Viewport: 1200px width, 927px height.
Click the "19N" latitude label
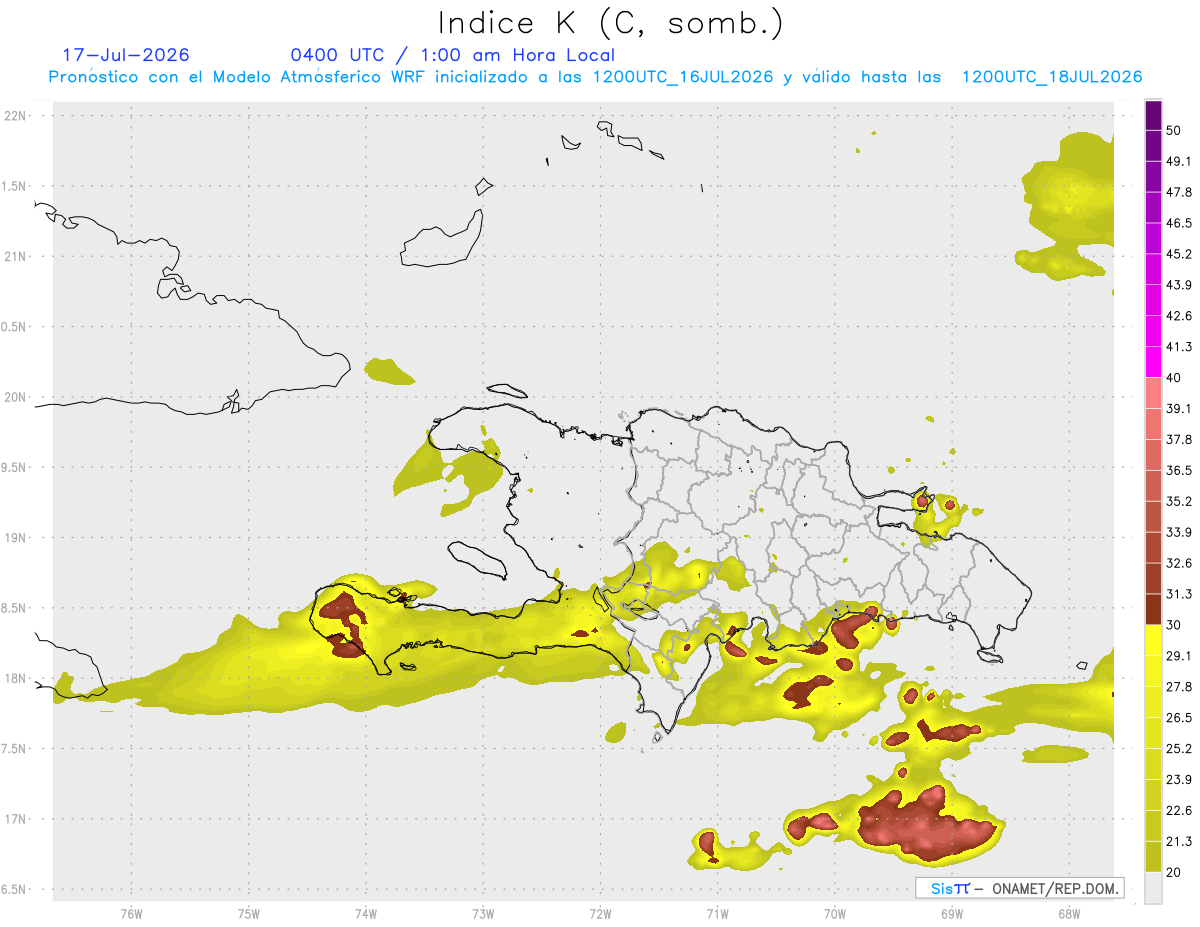pyautogui.click(x=15, y=537)
